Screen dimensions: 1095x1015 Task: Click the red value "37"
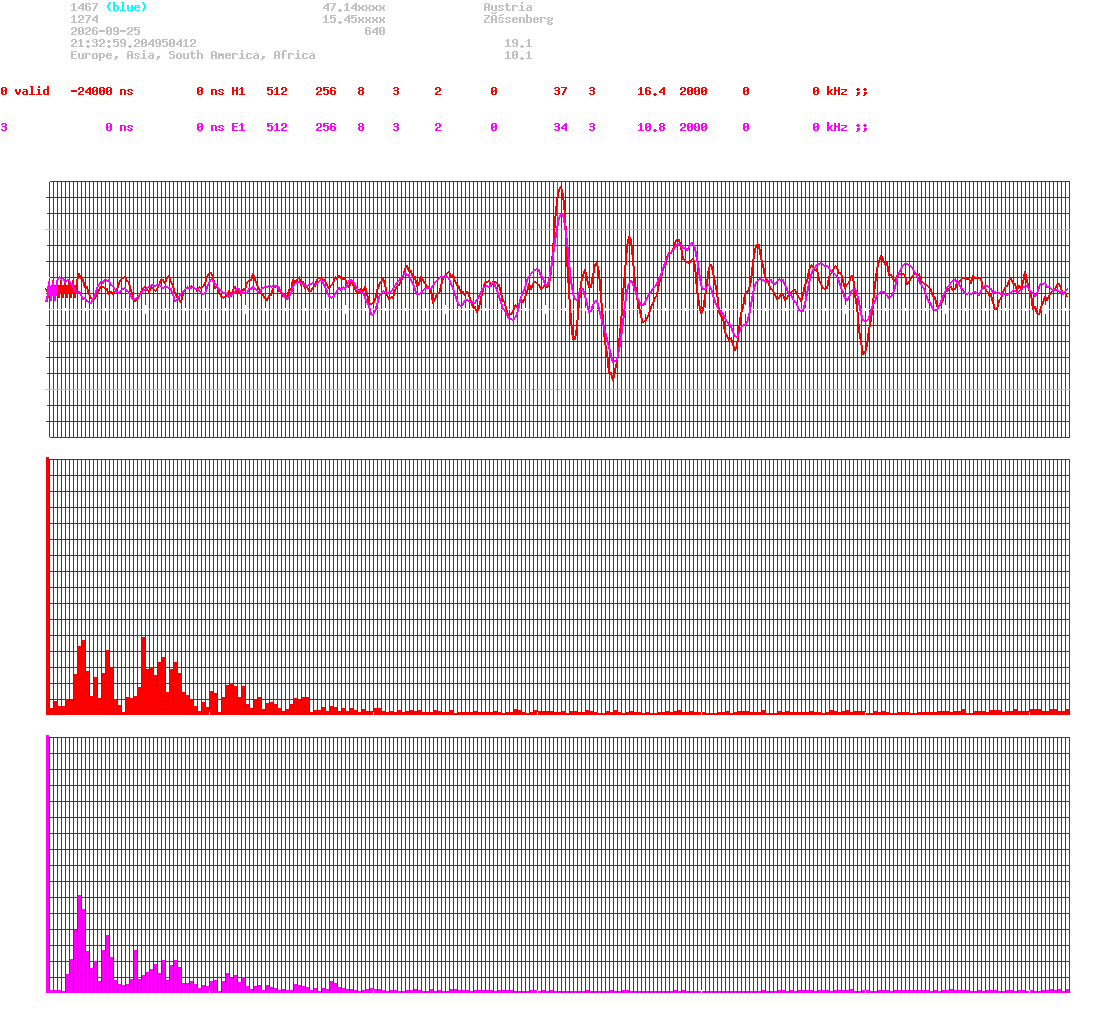pyautogui.click(x=560, y=91)
